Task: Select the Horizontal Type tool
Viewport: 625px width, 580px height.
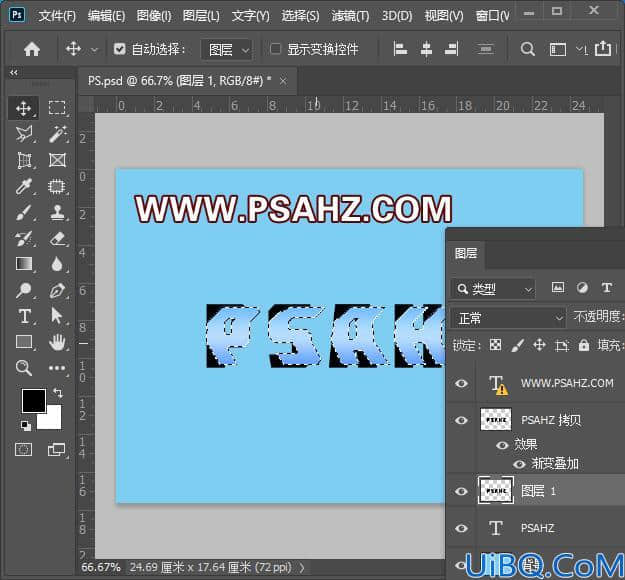Action: point(25,316)
